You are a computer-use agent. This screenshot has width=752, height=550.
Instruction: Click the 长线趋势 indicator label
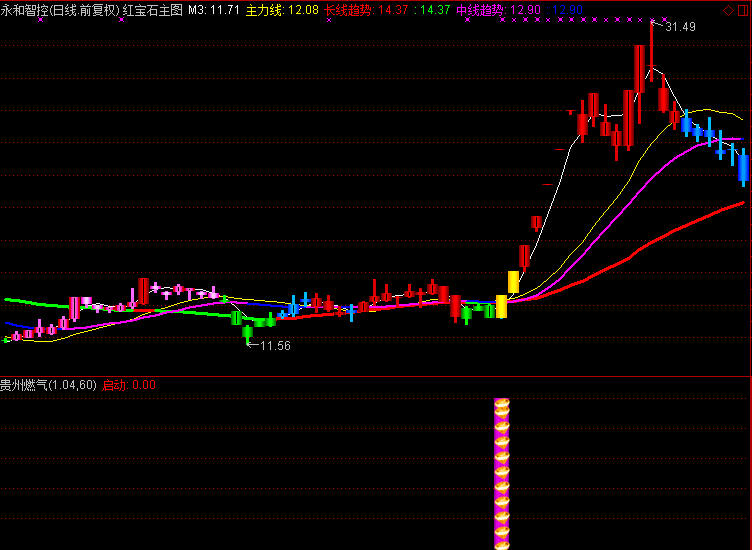(347, 10)
